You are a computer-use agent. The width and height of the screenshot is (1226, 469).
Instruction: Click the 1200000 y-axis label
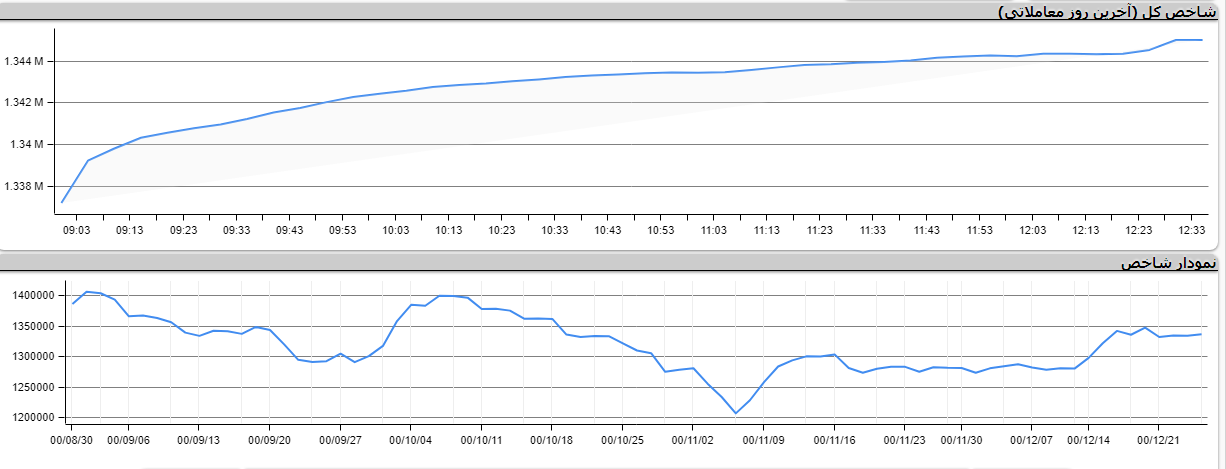pyautogui.click(x=32, y=417)
